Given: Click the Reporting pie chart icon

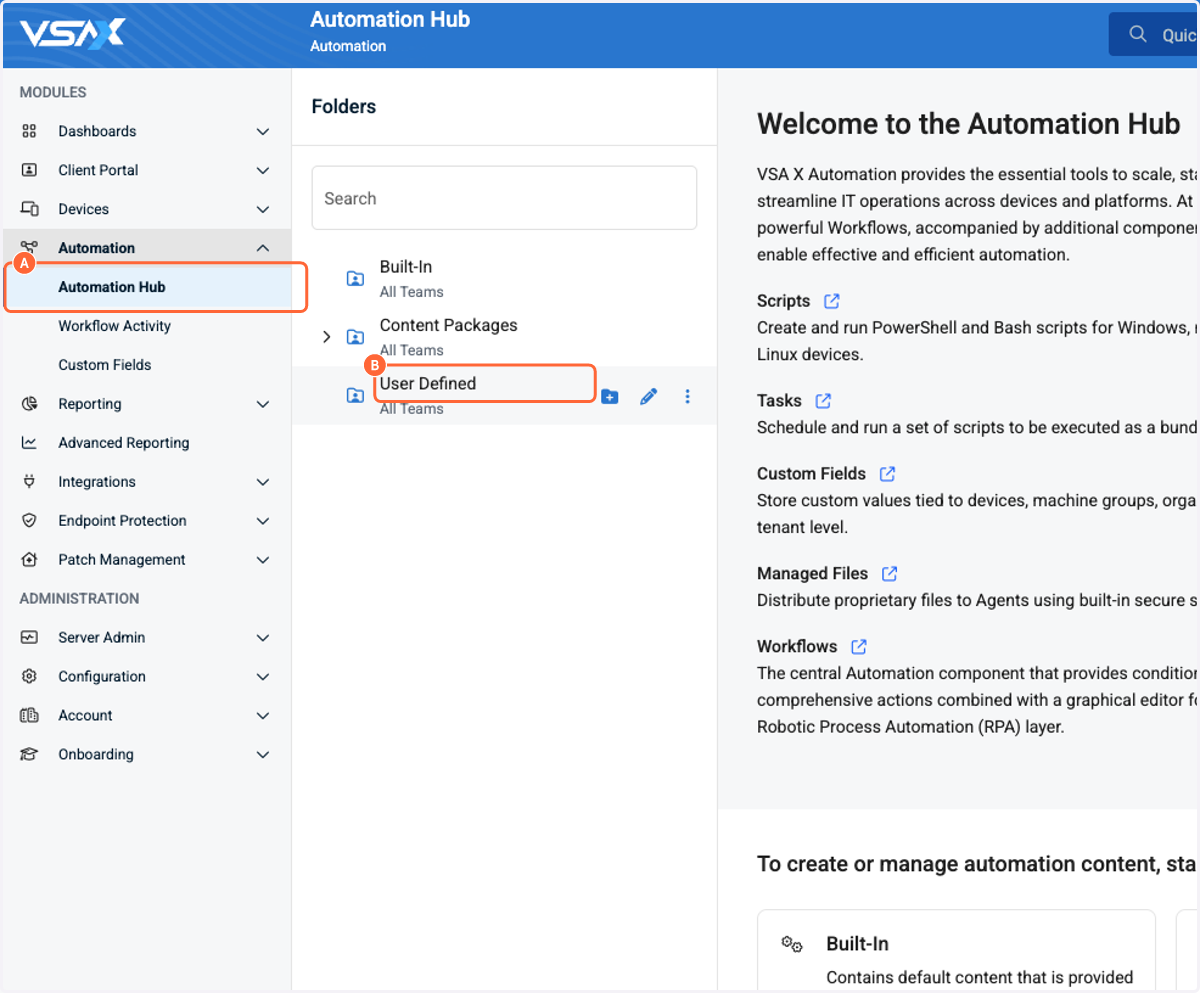Looking at the screenshot, I should [x=29, y=404].
